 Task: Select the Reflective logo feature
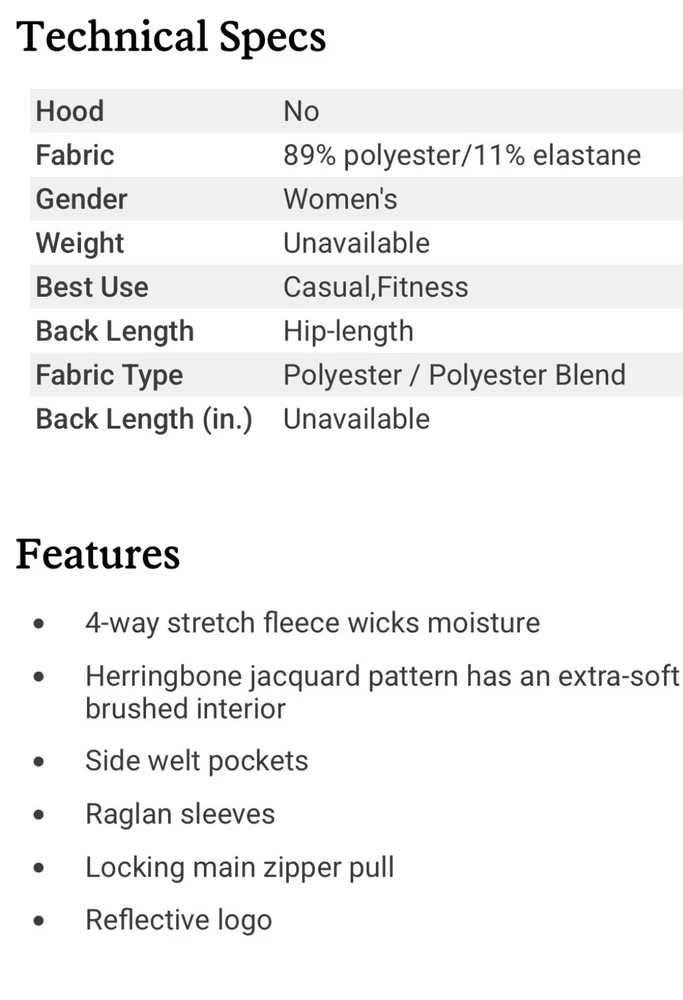pyautogui.click(x=178, y=920)
